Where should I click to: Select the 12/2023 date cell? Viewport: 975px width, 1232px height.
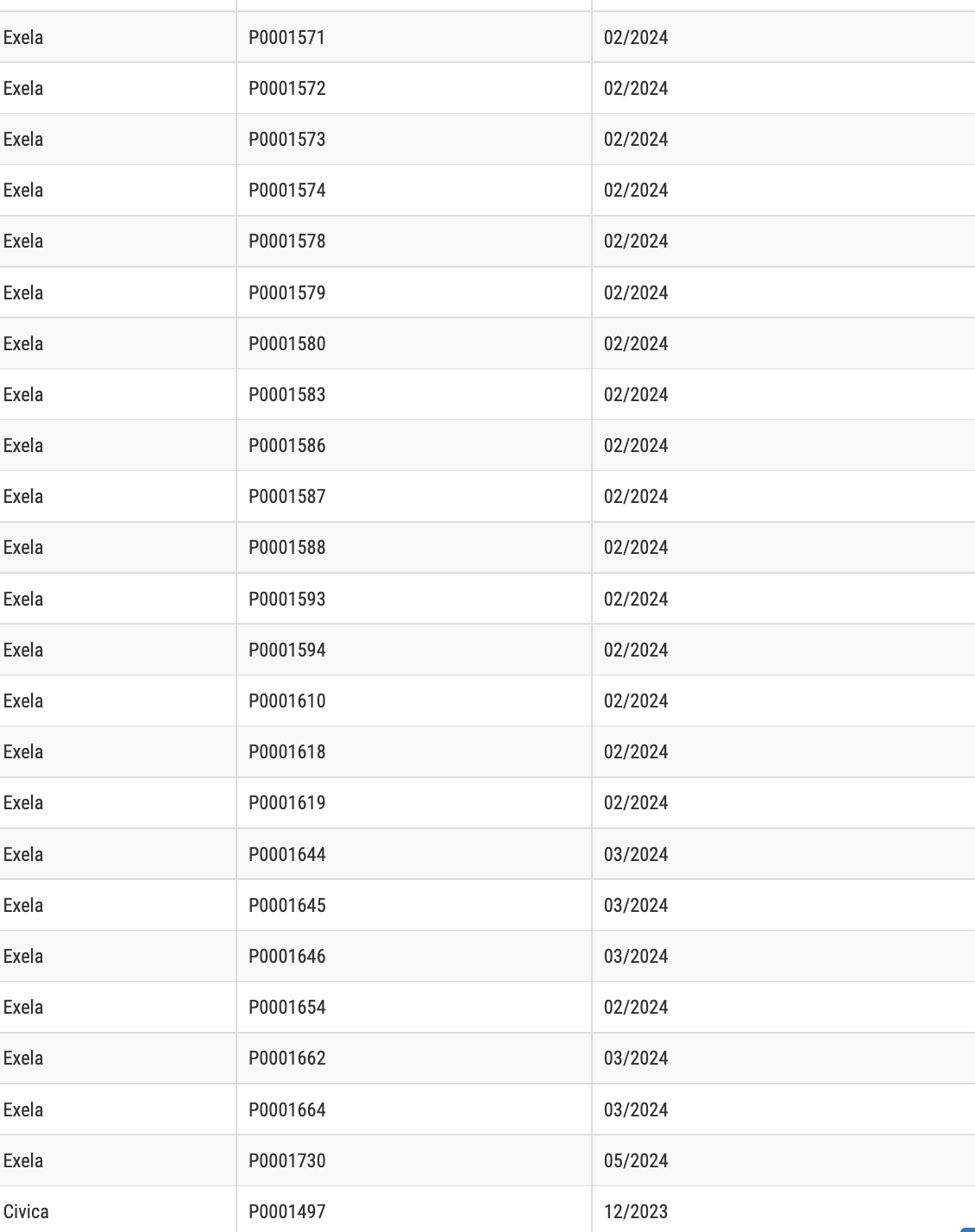pyautogui.click(x=783, y=1210)
